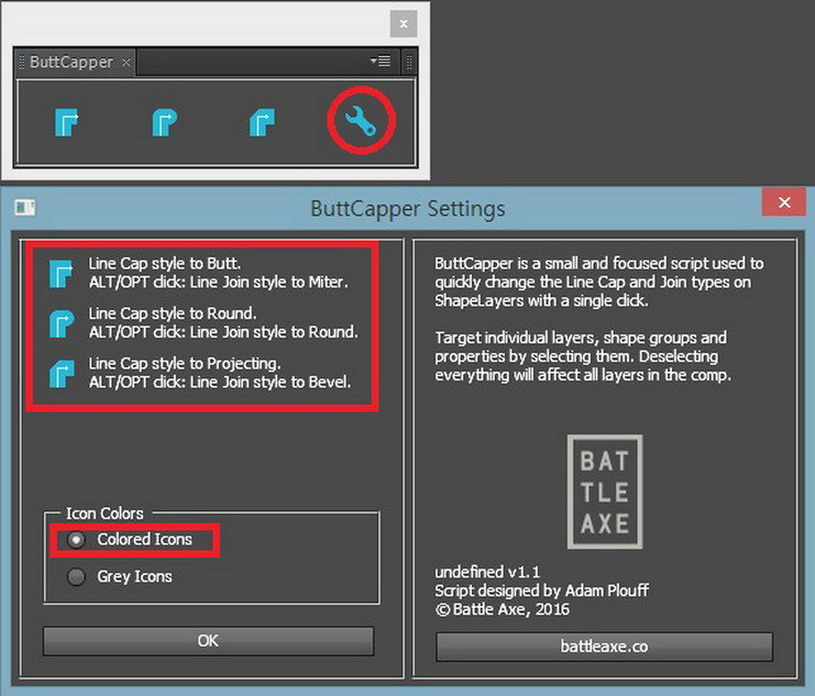Click the 'ButtCapper Settings' title text
815x696 pixels.
(408, 209)
